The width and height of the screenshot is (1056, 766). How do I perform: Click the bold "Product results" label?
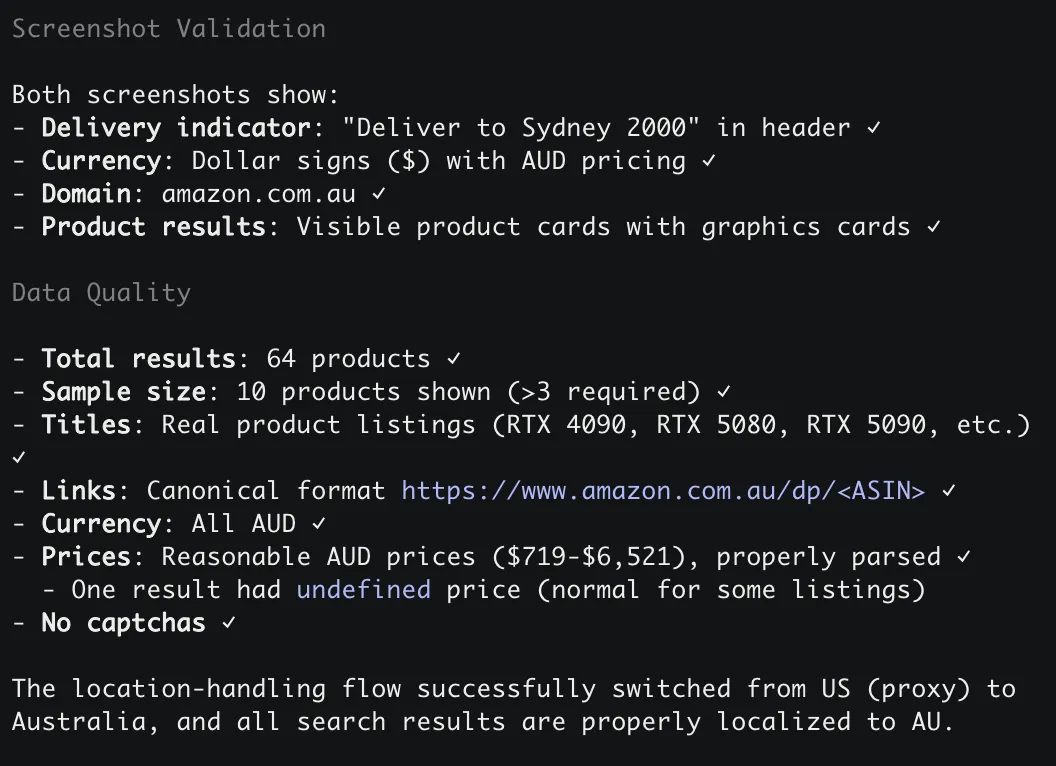[153, 227]
